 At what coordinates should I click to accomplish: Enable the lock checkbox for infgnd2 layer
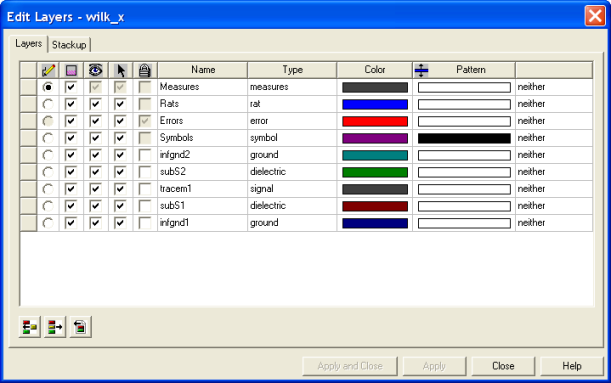coord(145,155)
